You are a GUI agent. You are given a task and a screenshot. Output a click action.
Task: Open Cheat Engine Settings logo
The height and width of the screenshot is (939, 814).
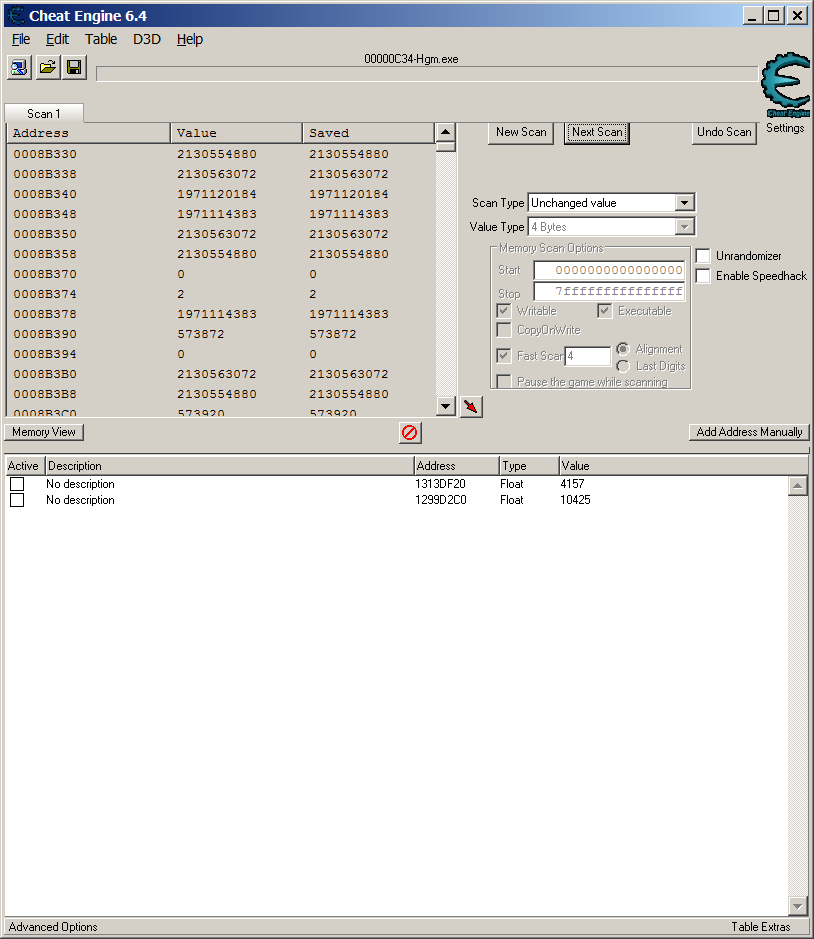[785, 87]
